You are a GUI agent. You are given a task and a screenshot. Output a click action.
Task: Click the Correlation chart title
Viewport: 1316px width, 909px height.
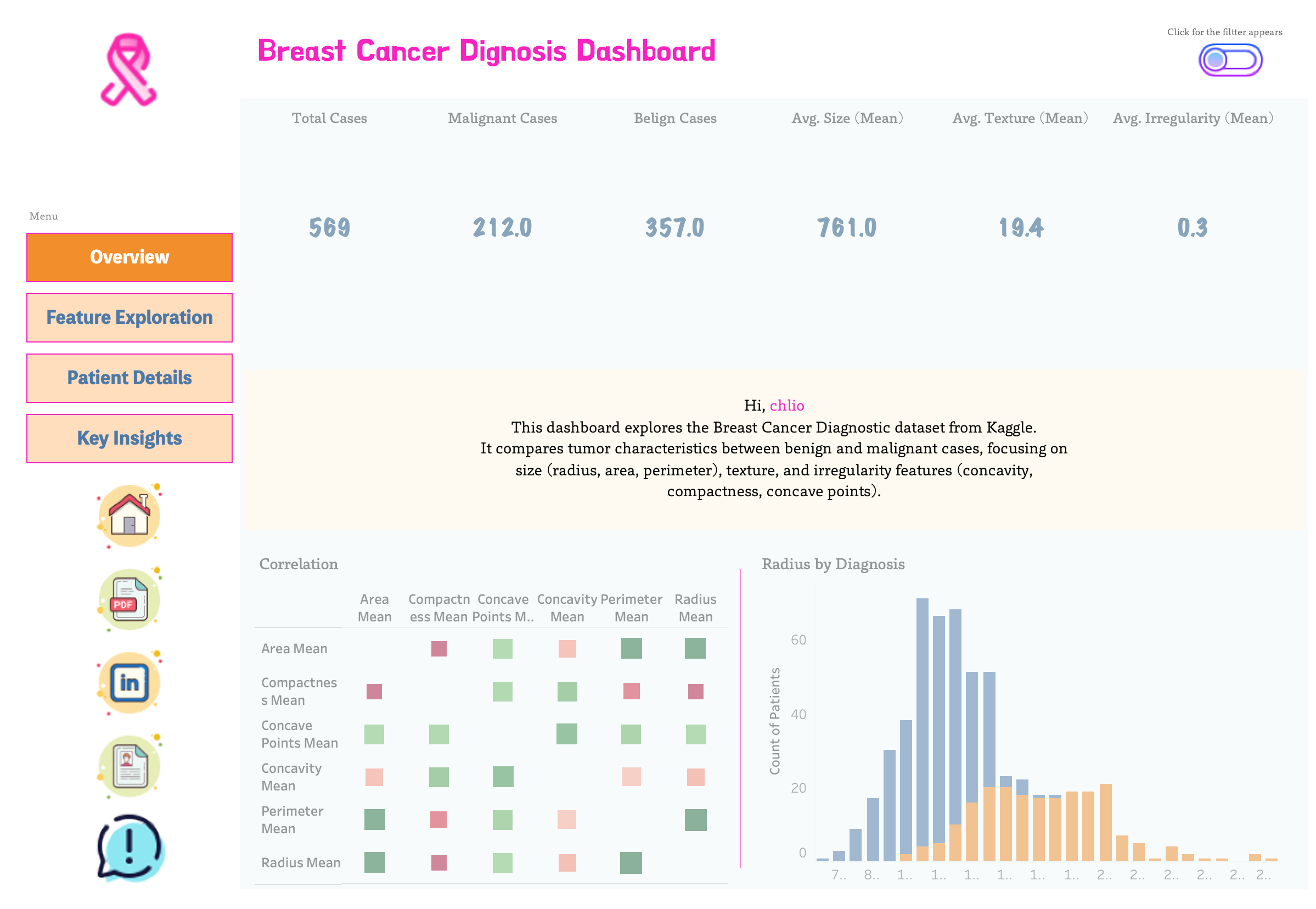299,564
